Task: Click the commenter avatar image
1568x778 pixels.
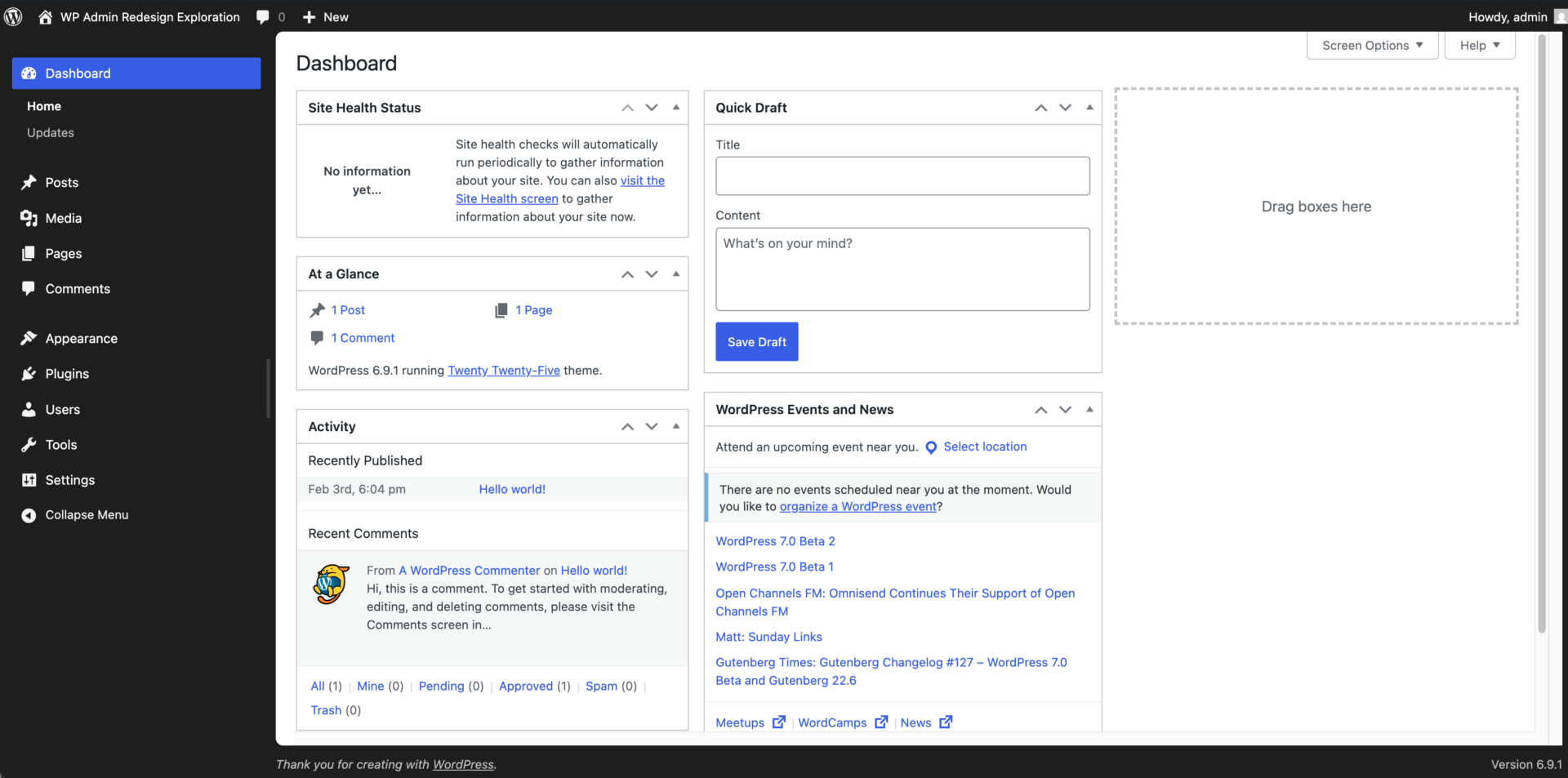Action: (332, 585)
